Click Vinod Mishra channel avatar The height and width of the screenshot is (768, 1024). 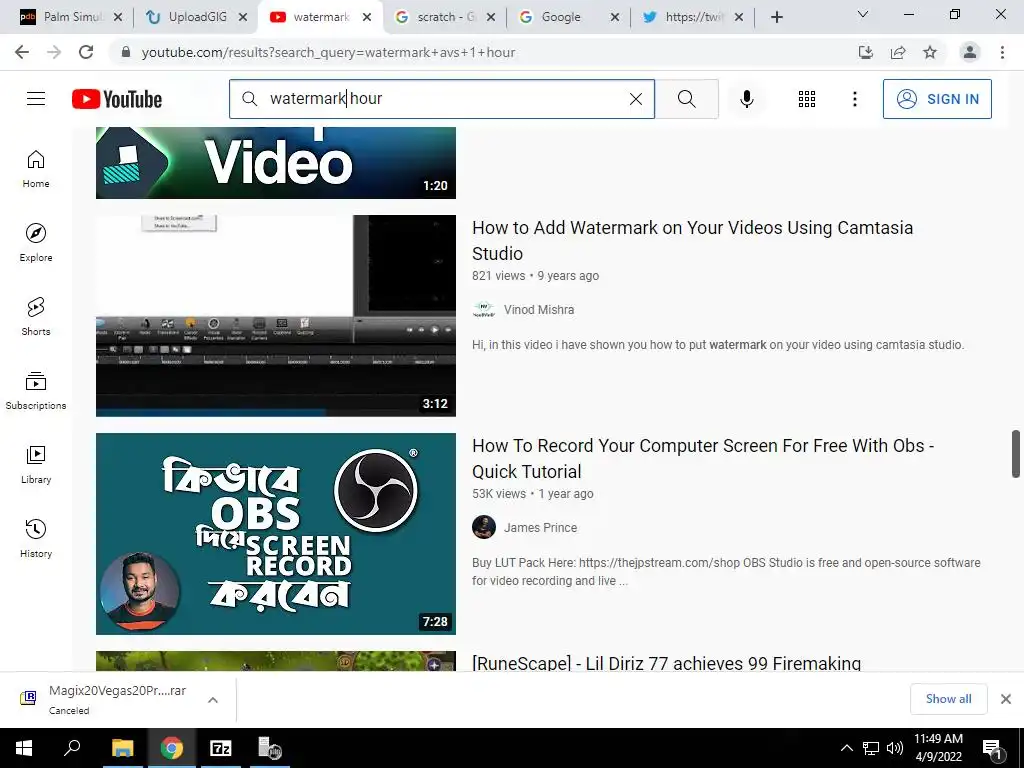tap(484, 310)
